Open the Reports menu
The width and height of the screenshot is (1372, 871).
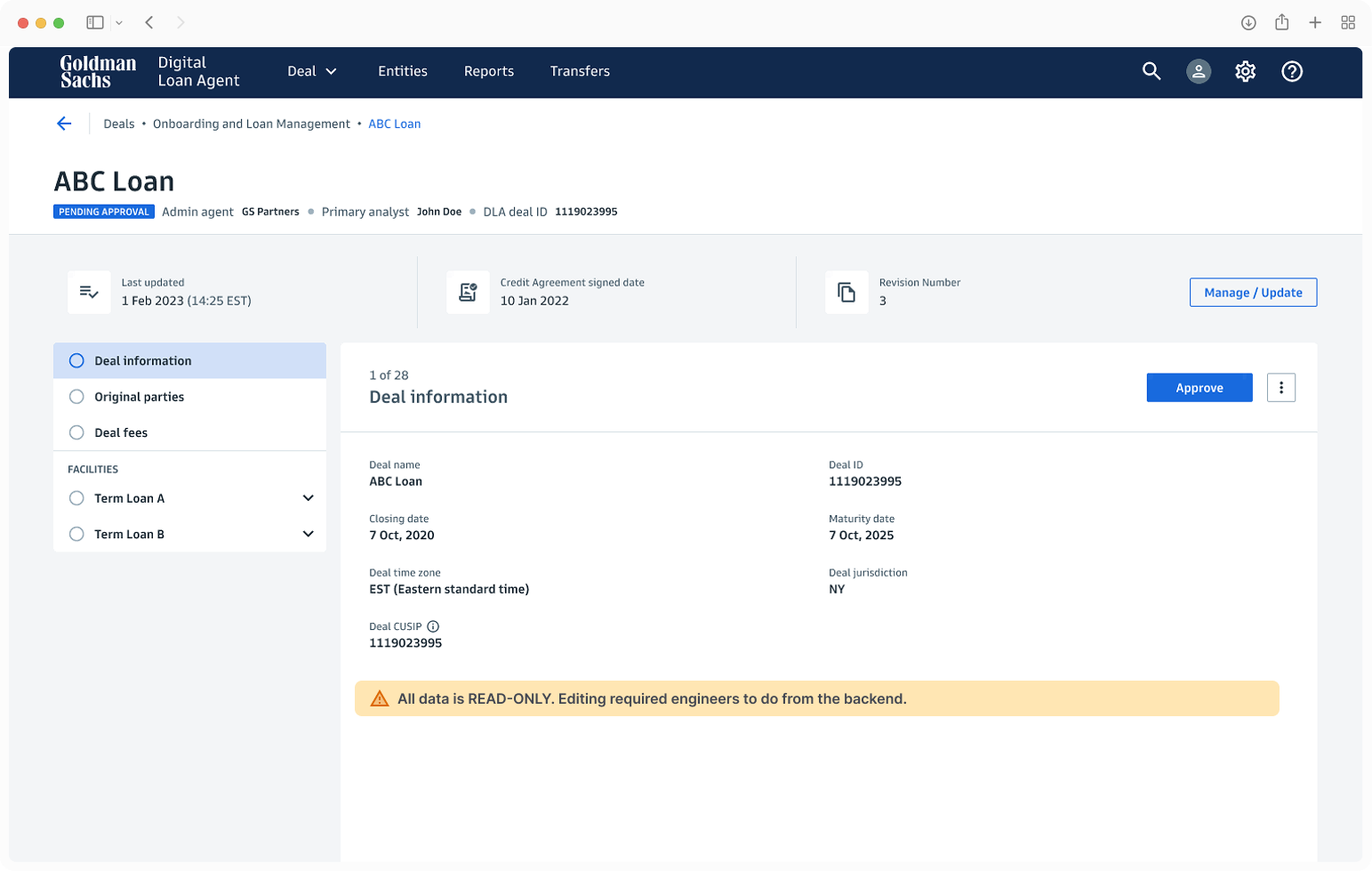(489, 71)
